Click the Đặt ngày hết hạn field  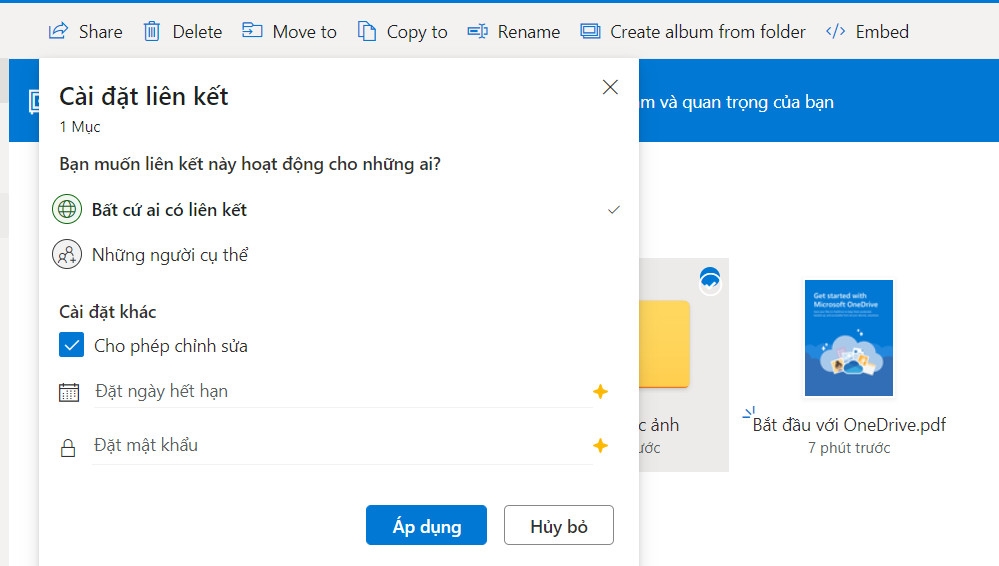[x=343, y=391]
